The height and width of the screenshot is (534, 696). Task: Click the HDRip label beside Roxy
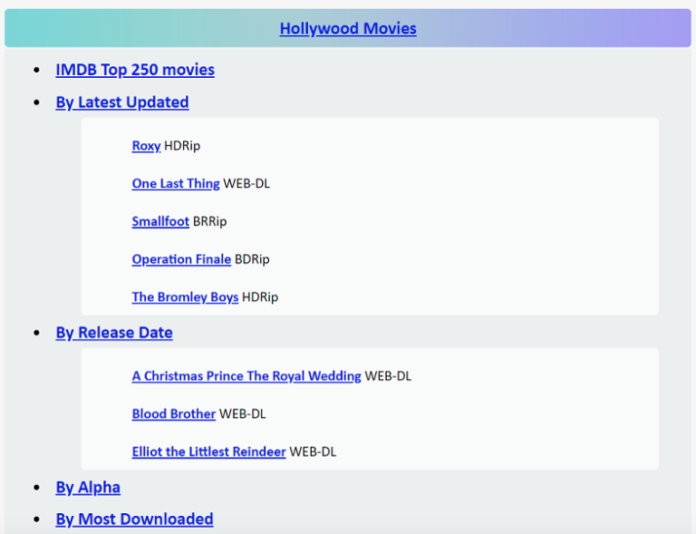coord(183,146)
